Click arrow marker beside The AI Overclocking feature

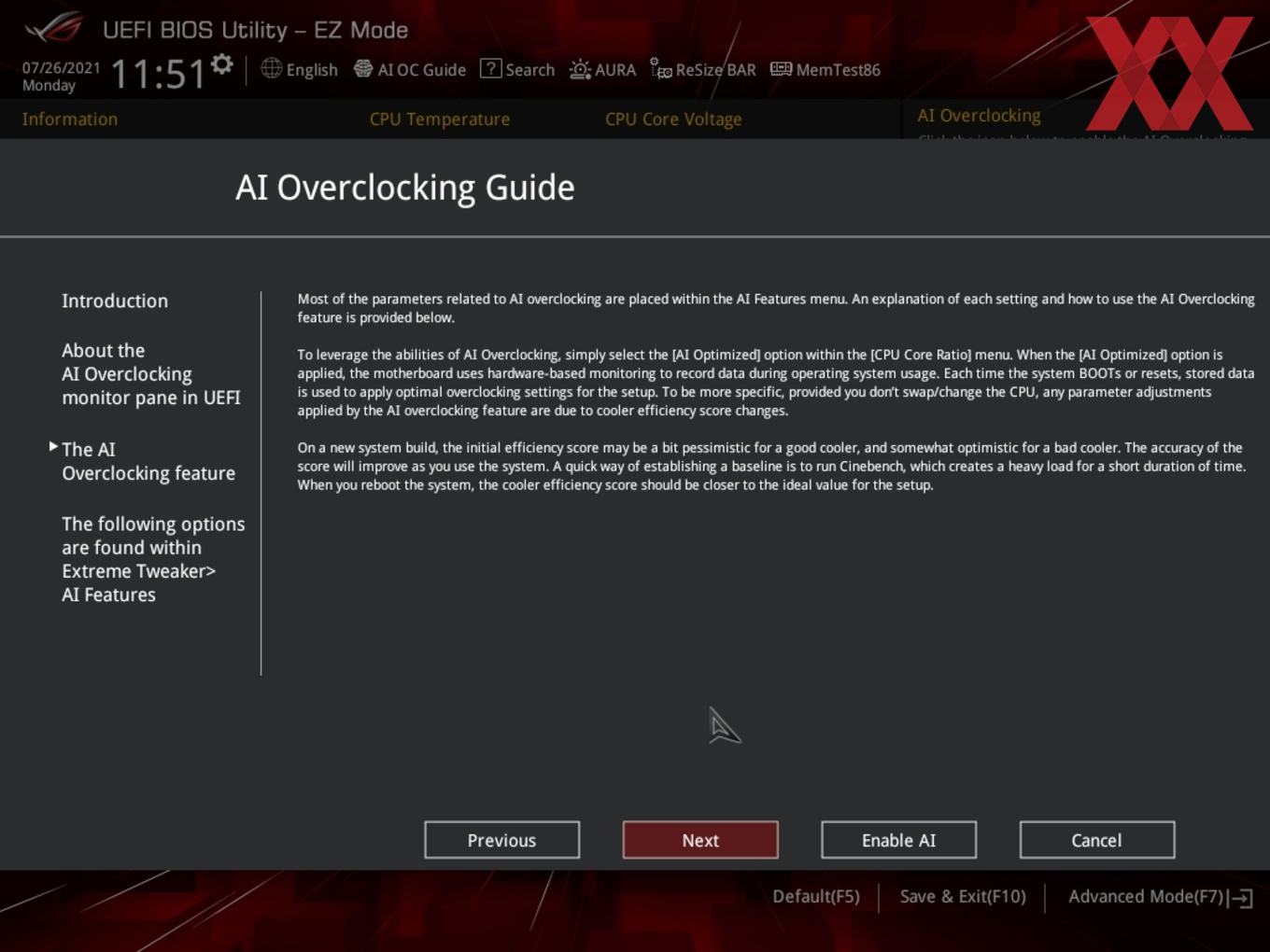pyautogui.click(x=53, y=447)
